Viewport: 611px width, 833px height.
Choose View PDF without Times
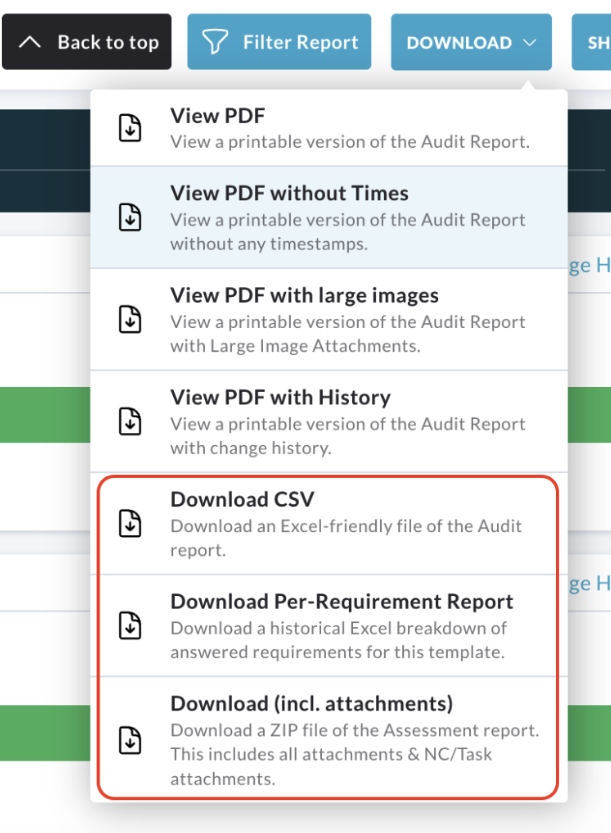(329, 217)
